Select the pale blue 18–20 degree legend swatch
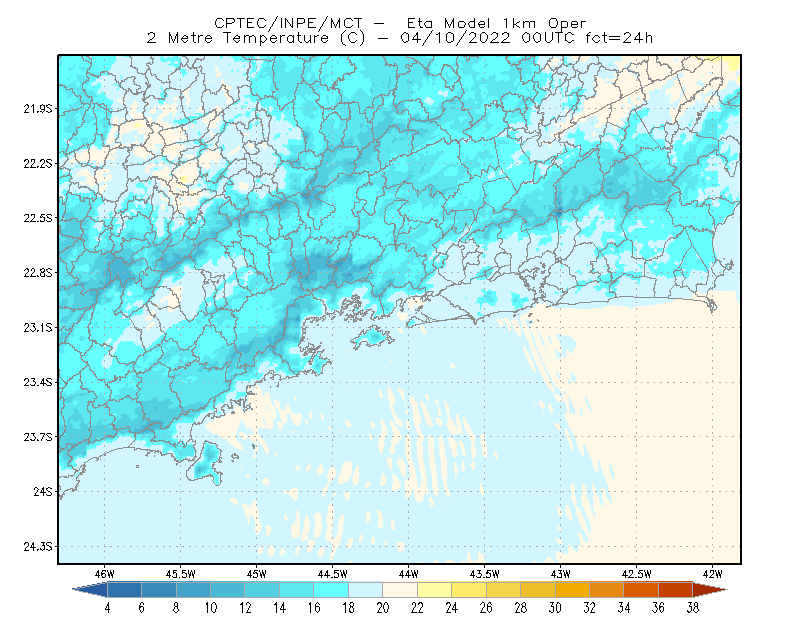800x618 pixels. pyautogui.click(x=365, y=590)
